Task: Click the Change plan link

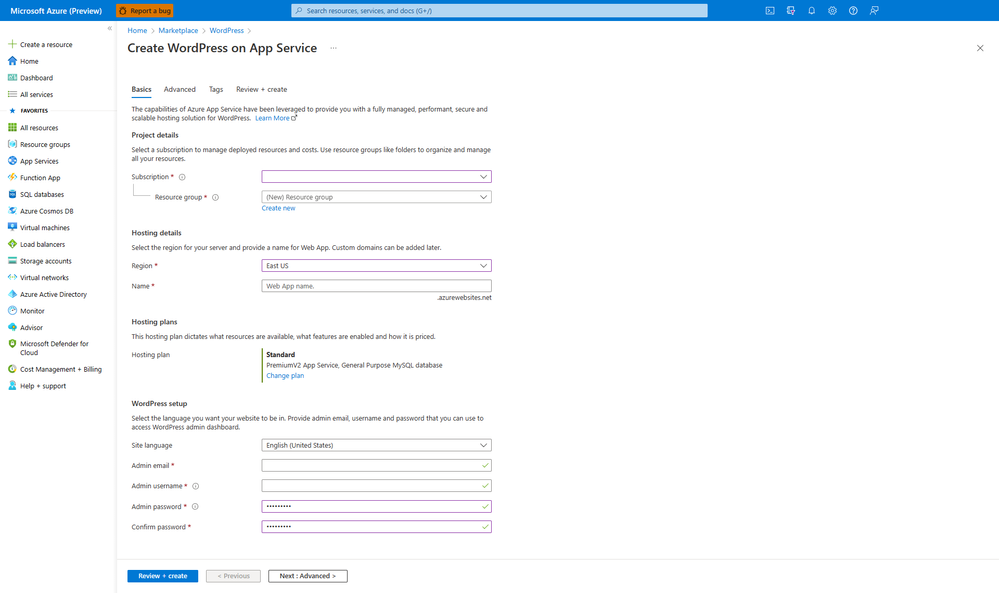Action: click(x=285, y=376)
